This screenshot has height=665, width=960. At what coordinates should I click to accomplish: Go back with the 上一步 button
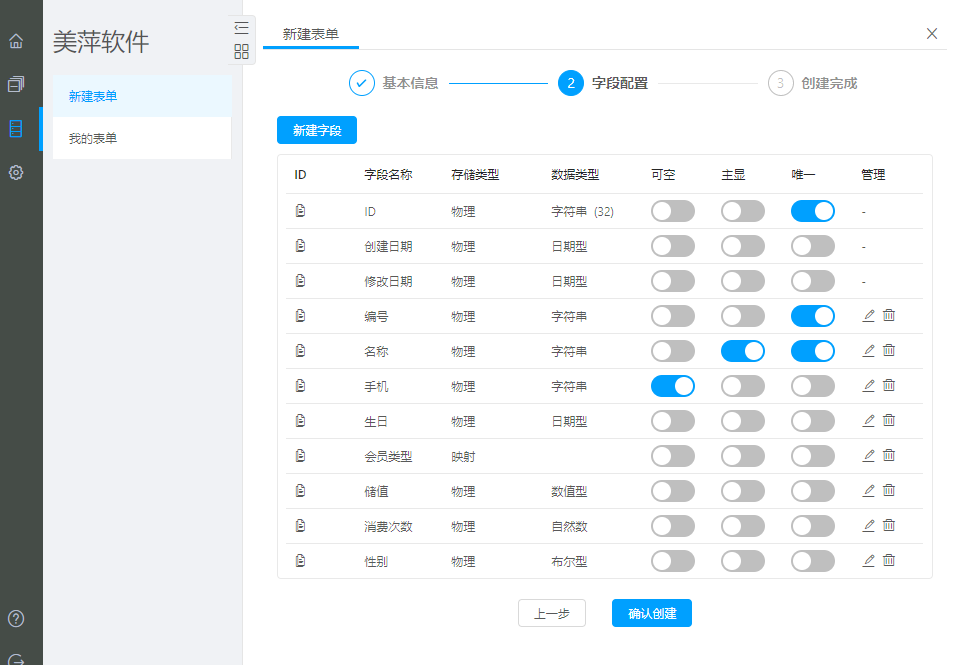click(x=552, y=613)
